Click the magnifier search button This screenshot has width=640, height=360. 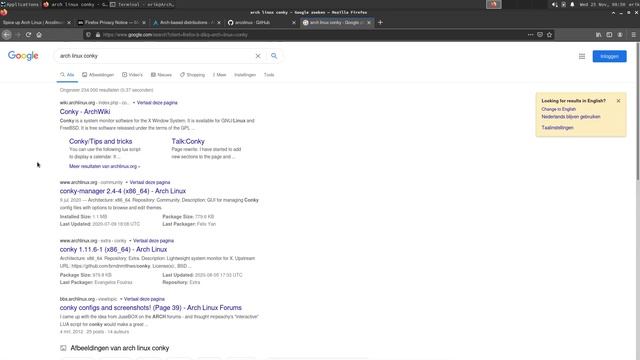tap(274, 56)
